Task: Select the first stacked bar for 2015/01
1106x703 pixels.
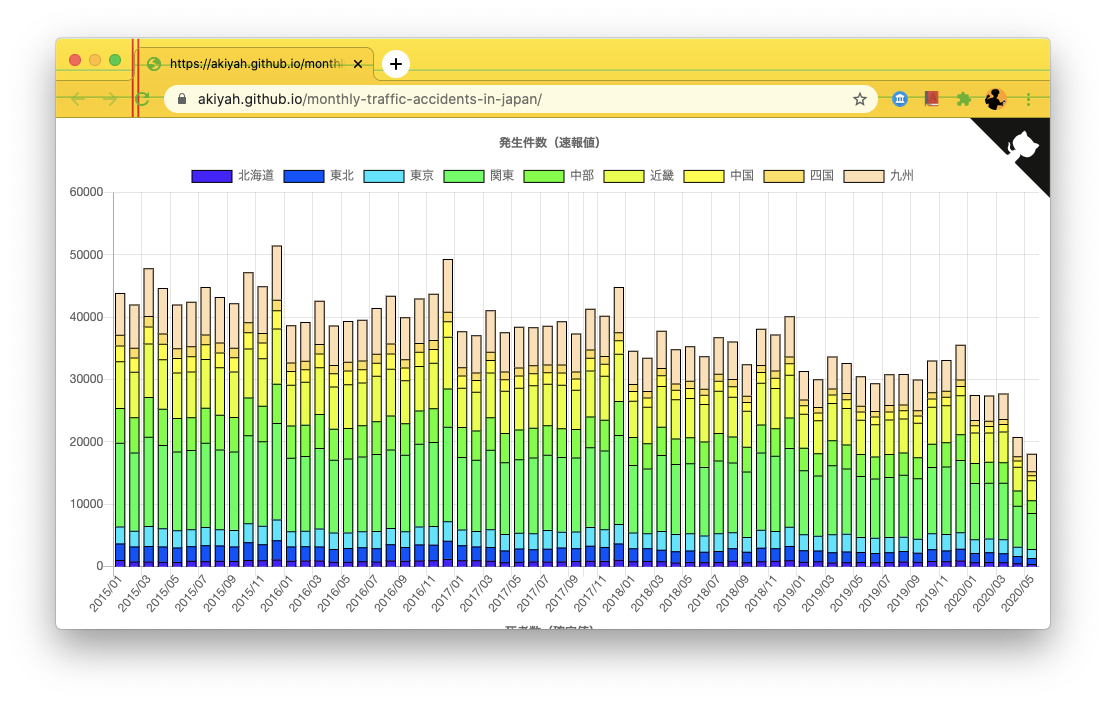Action: click(120, 429)
